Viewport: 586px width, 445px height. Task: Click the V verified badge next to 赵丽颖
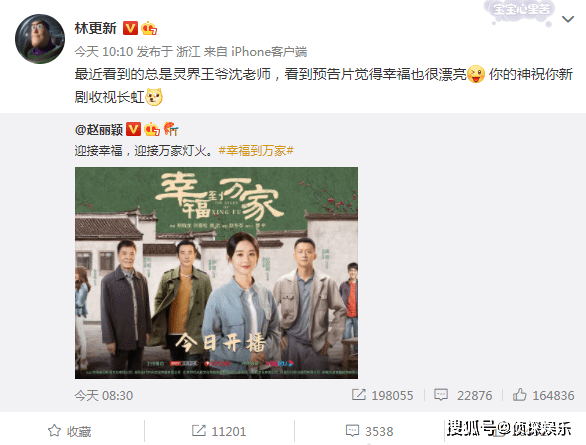(x=133, y=129)
